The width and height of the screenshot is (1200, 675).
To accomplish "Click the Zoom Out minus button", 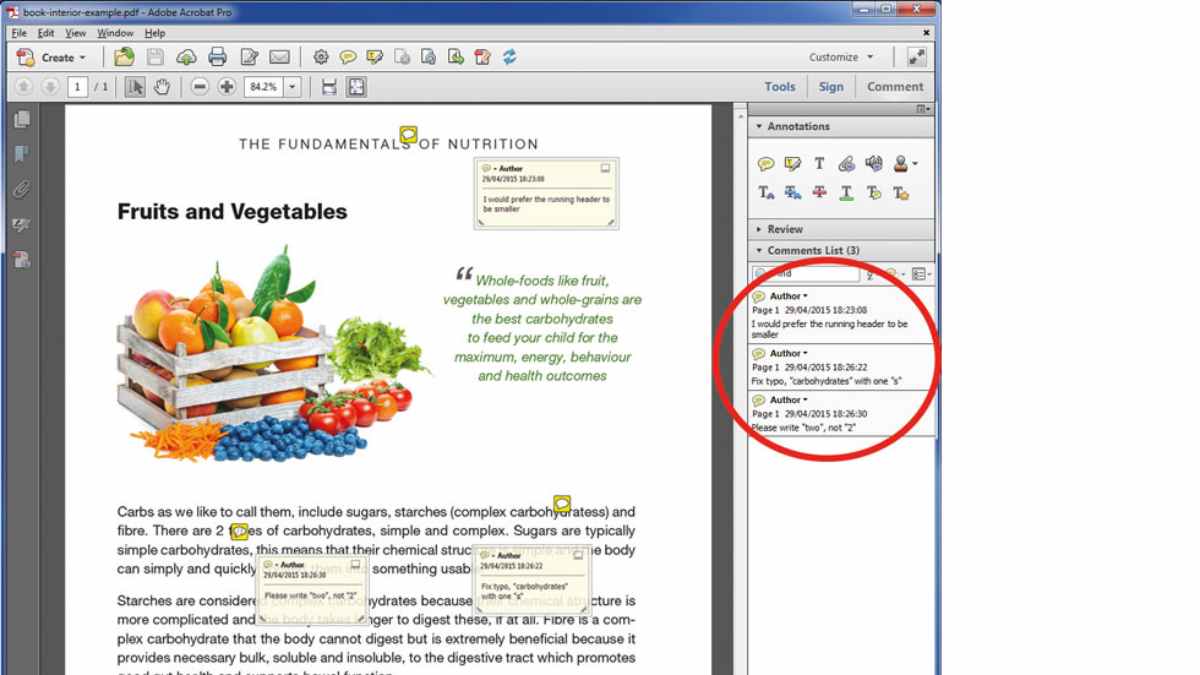I will click(200, 87).
